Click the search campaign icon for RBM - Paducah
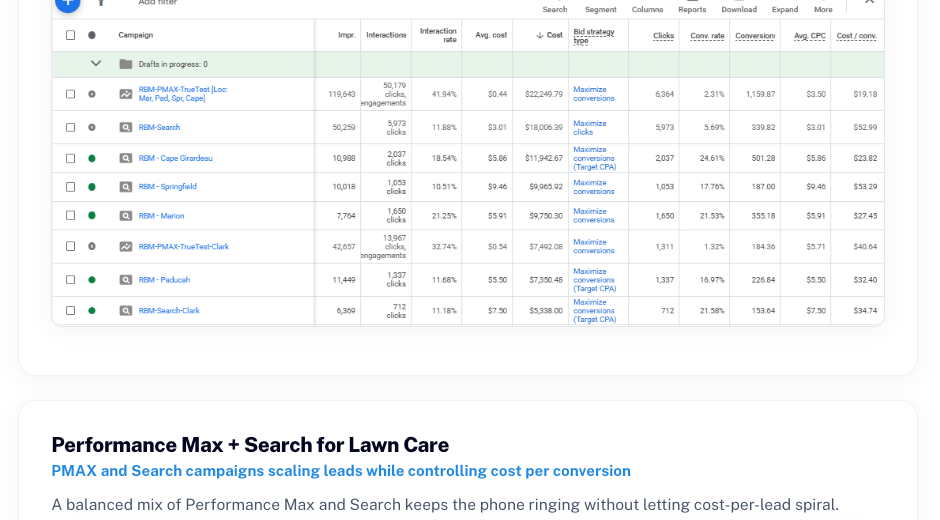 (x=125, y=279)
